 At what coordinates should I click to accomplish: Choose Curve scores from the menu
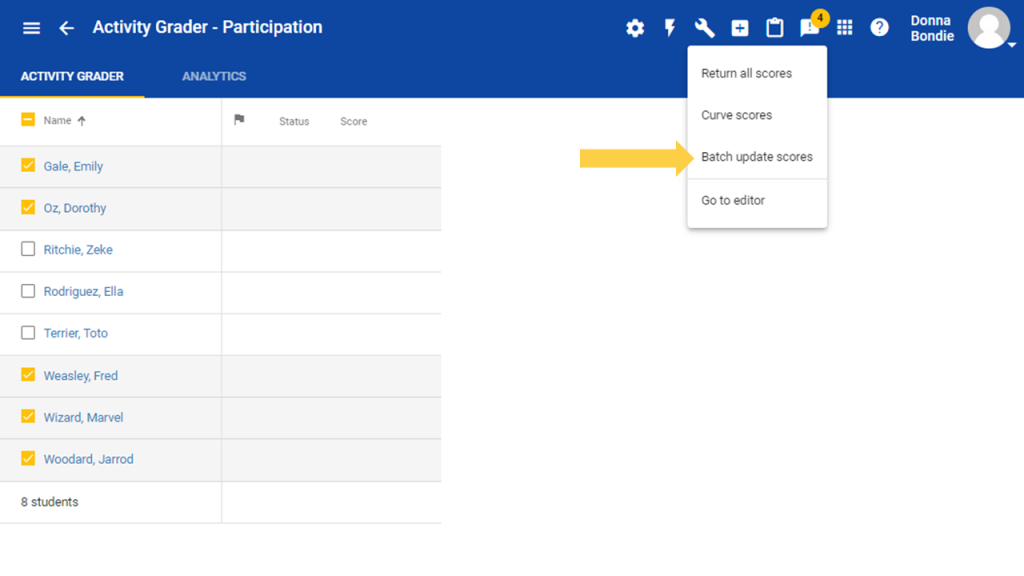click(x=737, y=115)
